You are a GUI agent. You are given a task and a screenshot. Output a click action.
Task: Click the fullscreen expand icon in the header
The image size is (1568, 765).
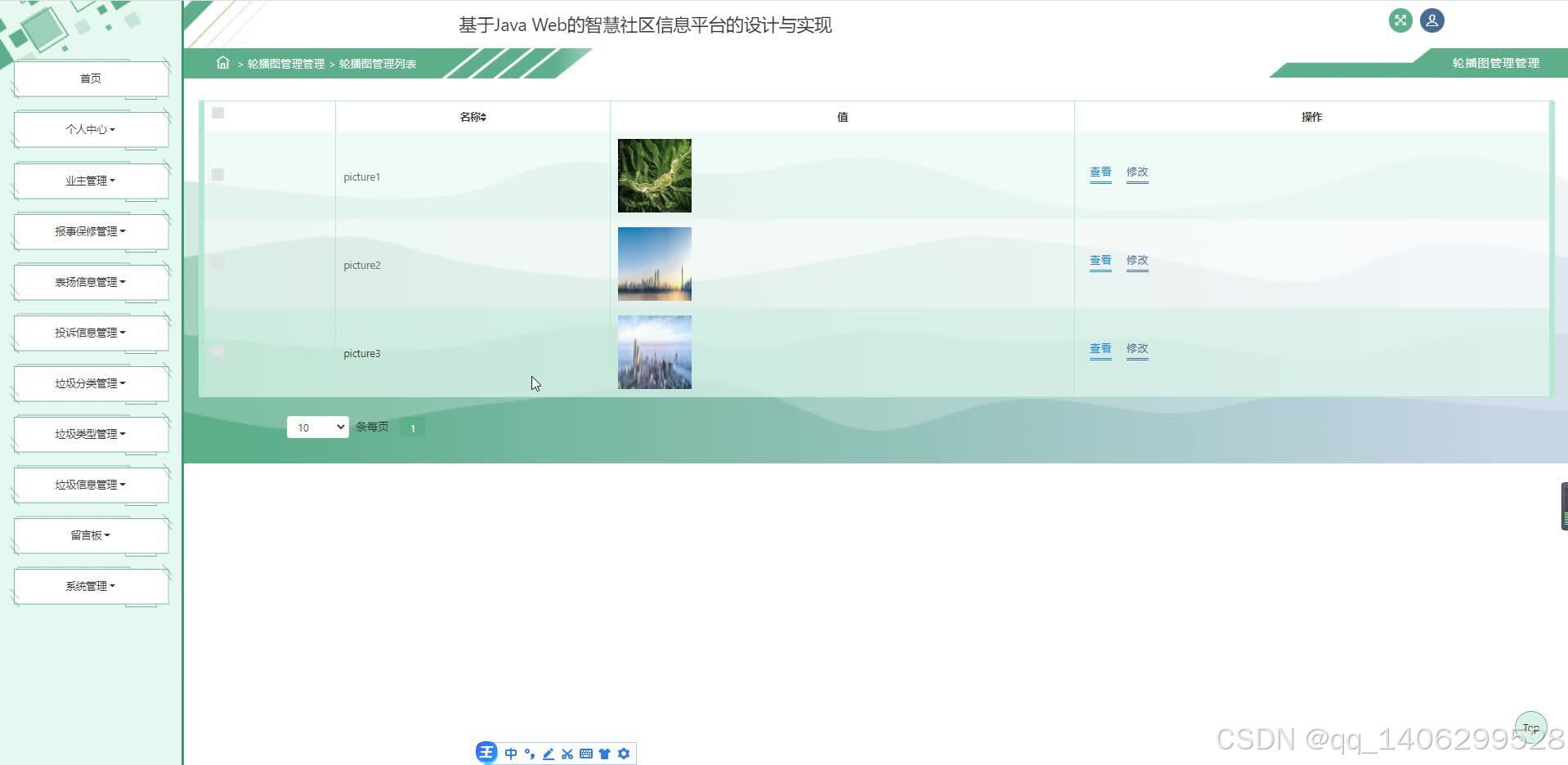[1400, 20]
